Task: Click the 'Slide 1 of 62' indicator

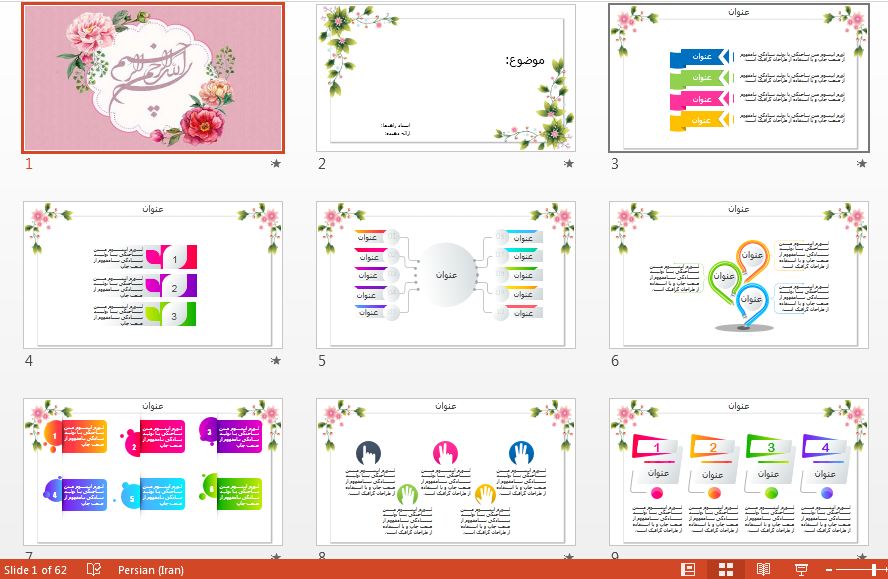Action: 36,569
